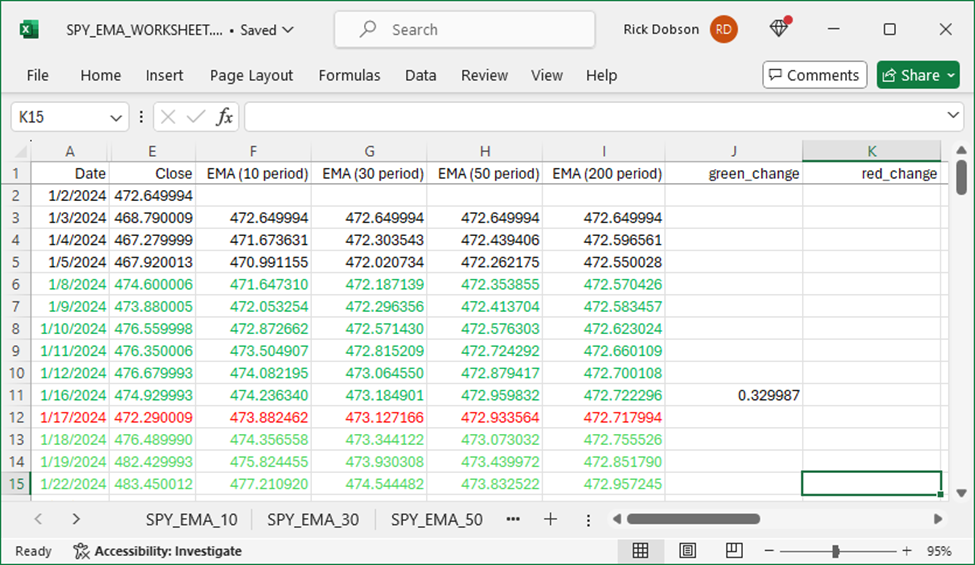Select the EMA (200 period) header cell
Image resolution: width=975 pixels, height=565 pixels.
[x=604, y=173]
